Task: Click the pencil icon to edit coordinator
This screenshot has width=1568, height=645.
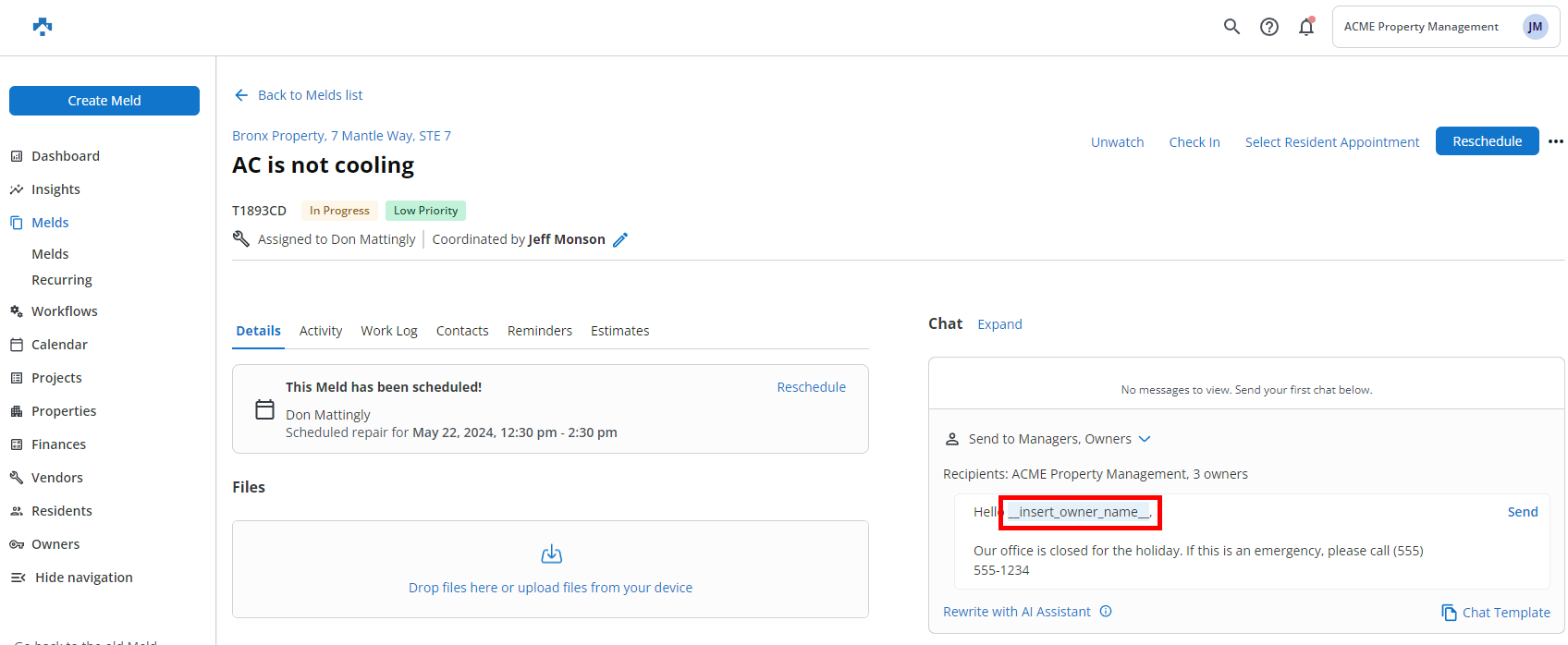Action: tap(620, 239)
